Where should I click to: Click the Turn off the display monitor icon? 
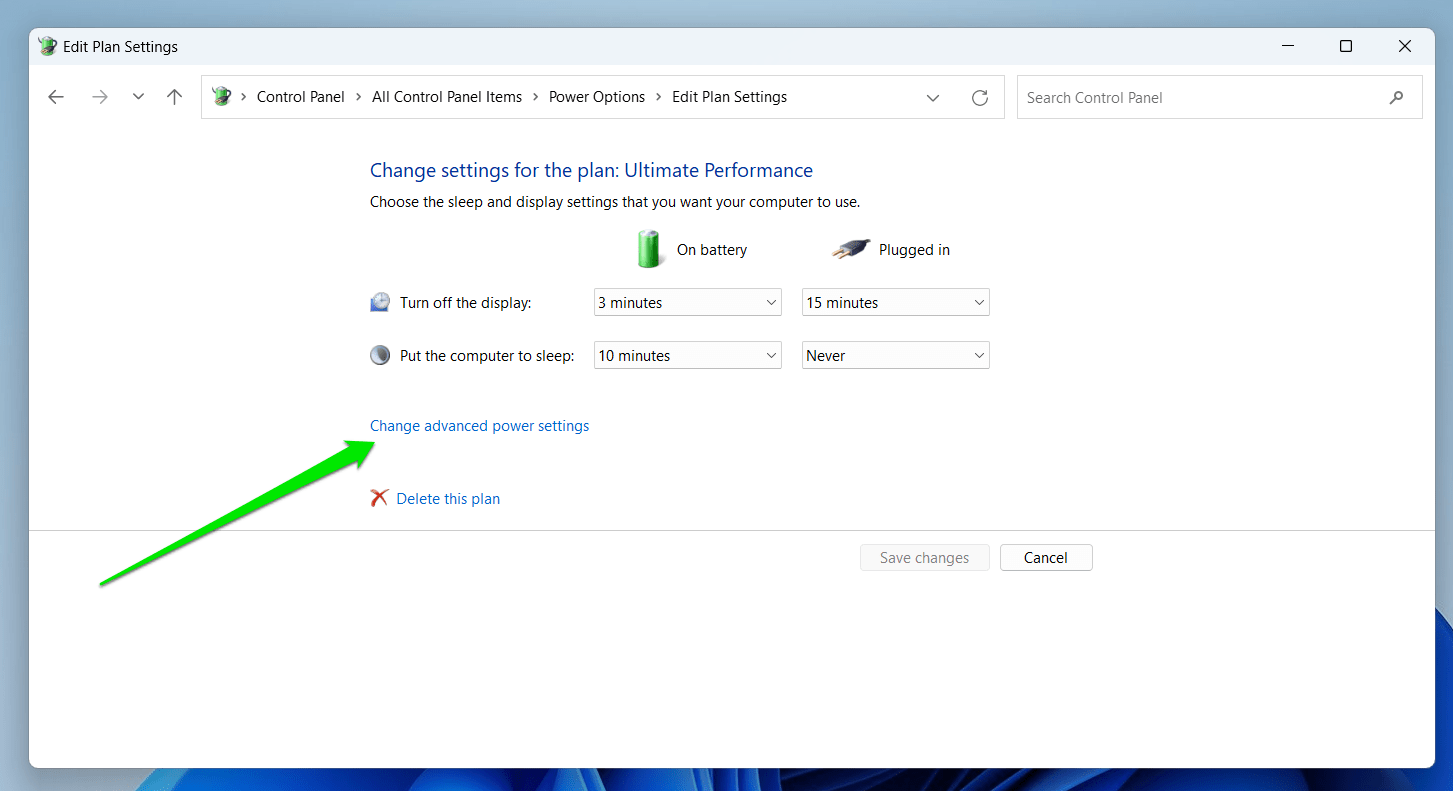pos(380,302)
